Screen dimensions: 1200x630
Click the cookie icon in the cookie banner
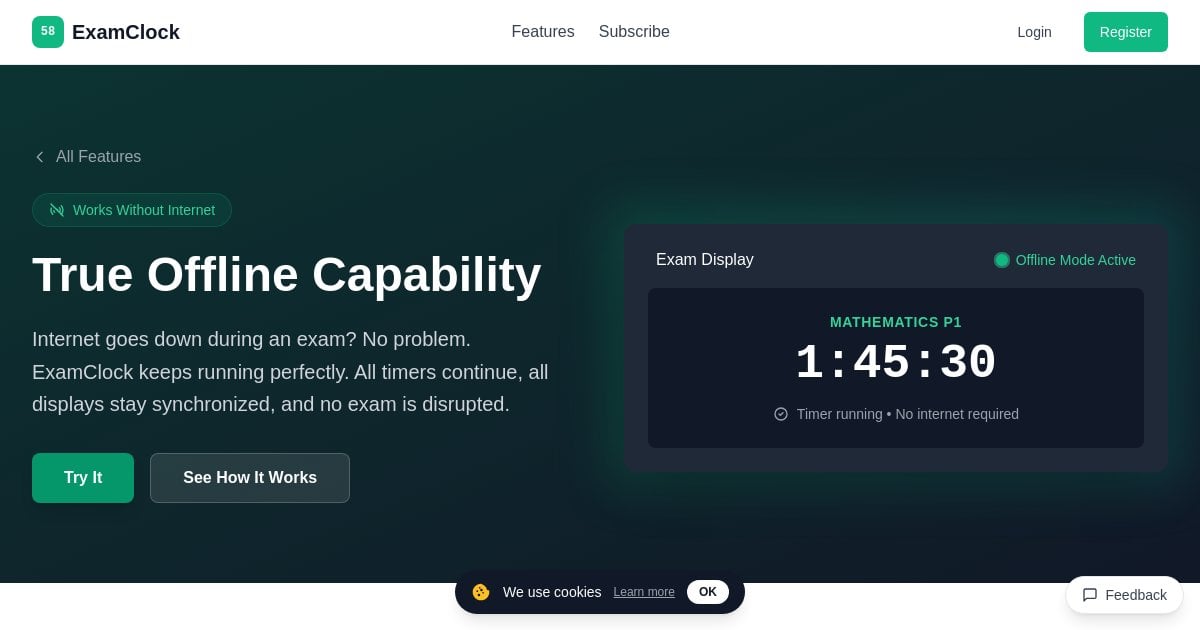[x=481, y=592]
